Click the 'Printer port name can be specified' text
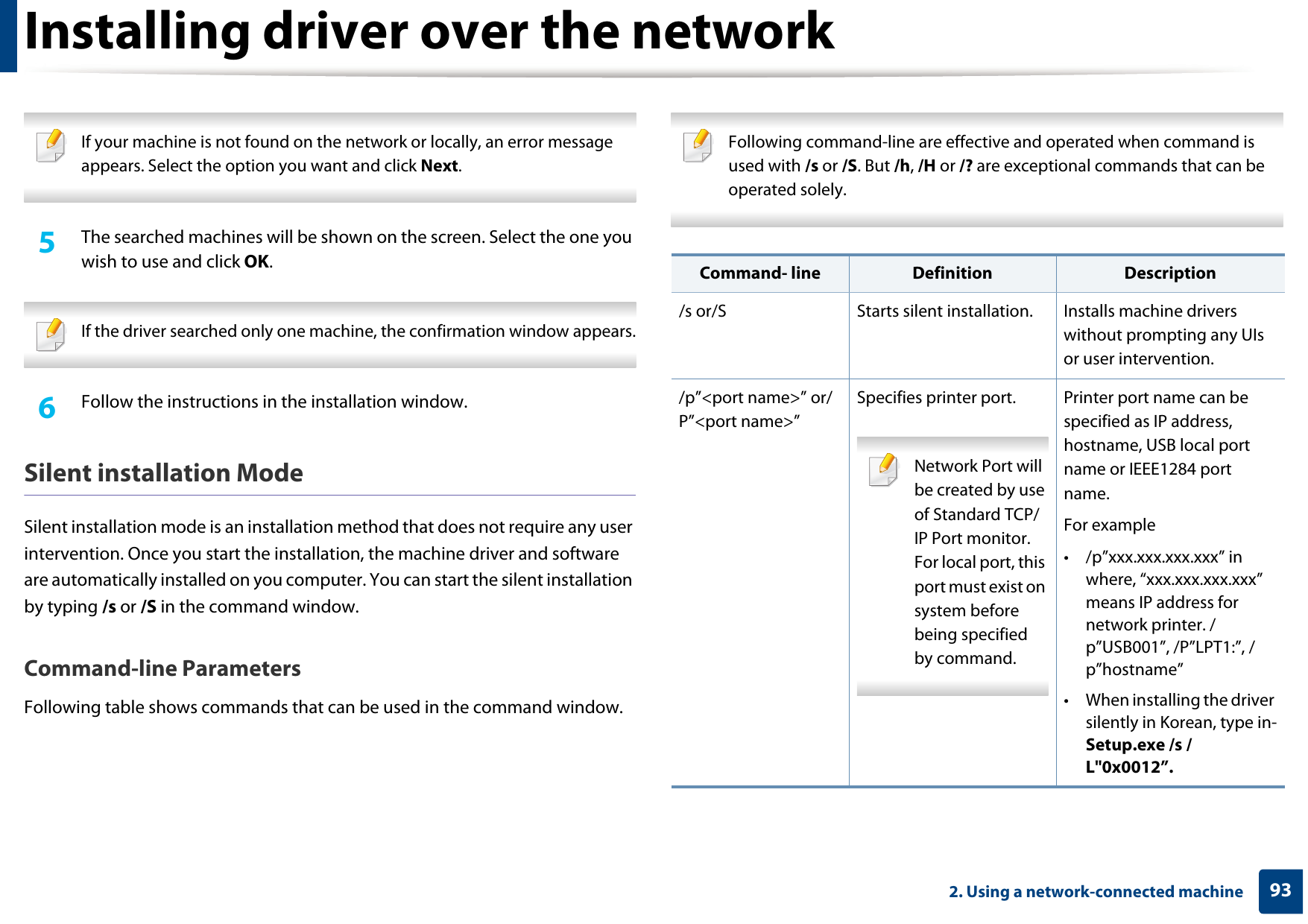 pos(1156,446)
